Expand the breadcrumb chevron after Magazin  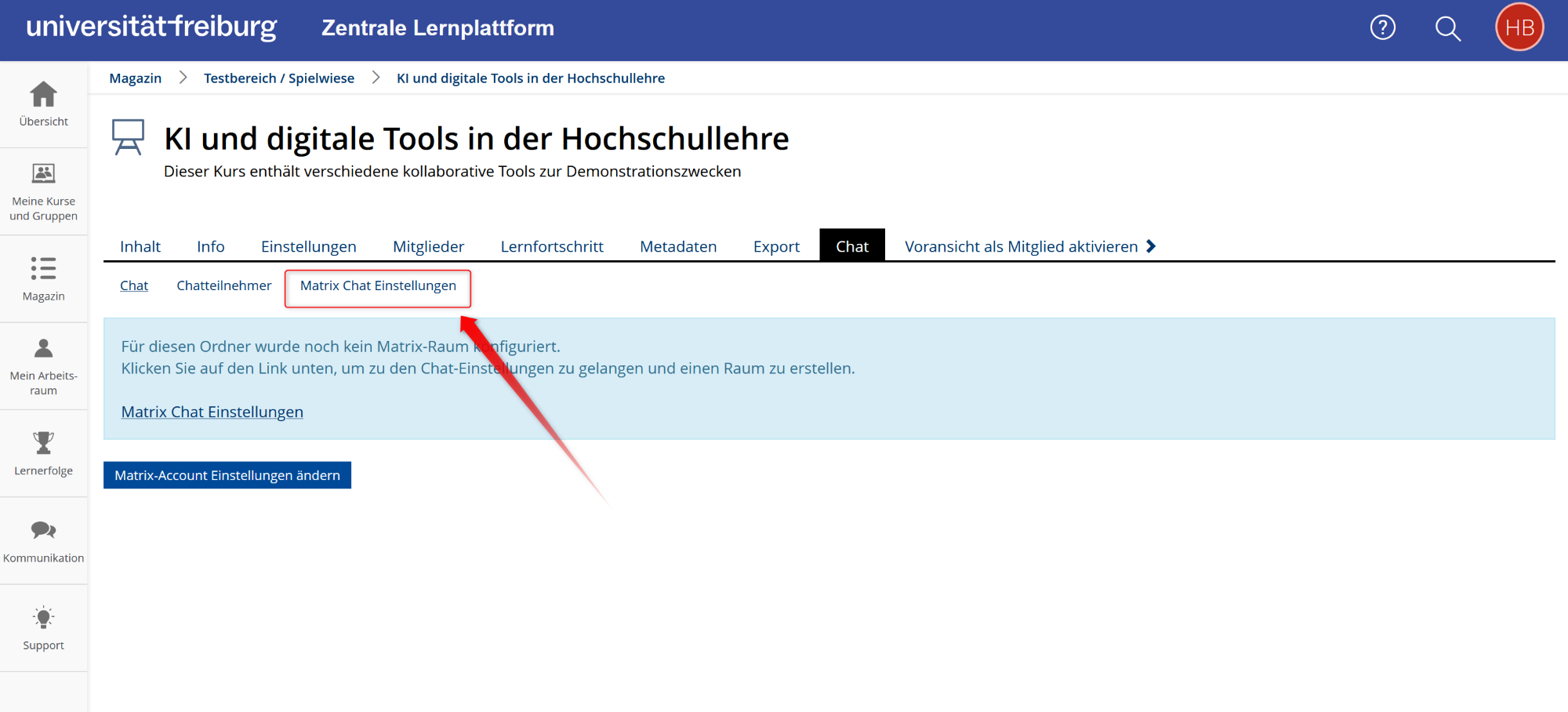[183, 77]
